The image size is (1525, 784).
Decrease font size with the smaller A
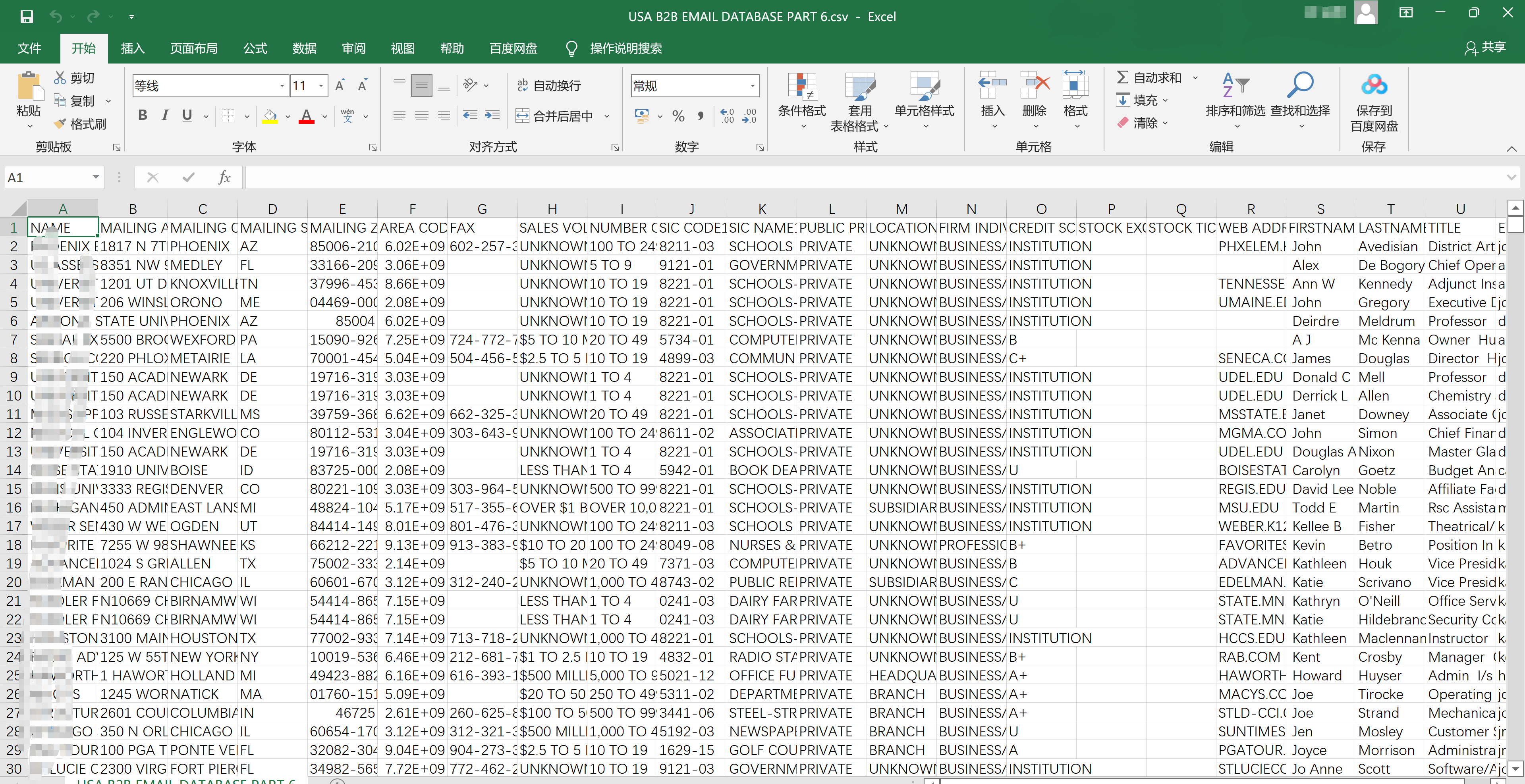click(363, 86)
